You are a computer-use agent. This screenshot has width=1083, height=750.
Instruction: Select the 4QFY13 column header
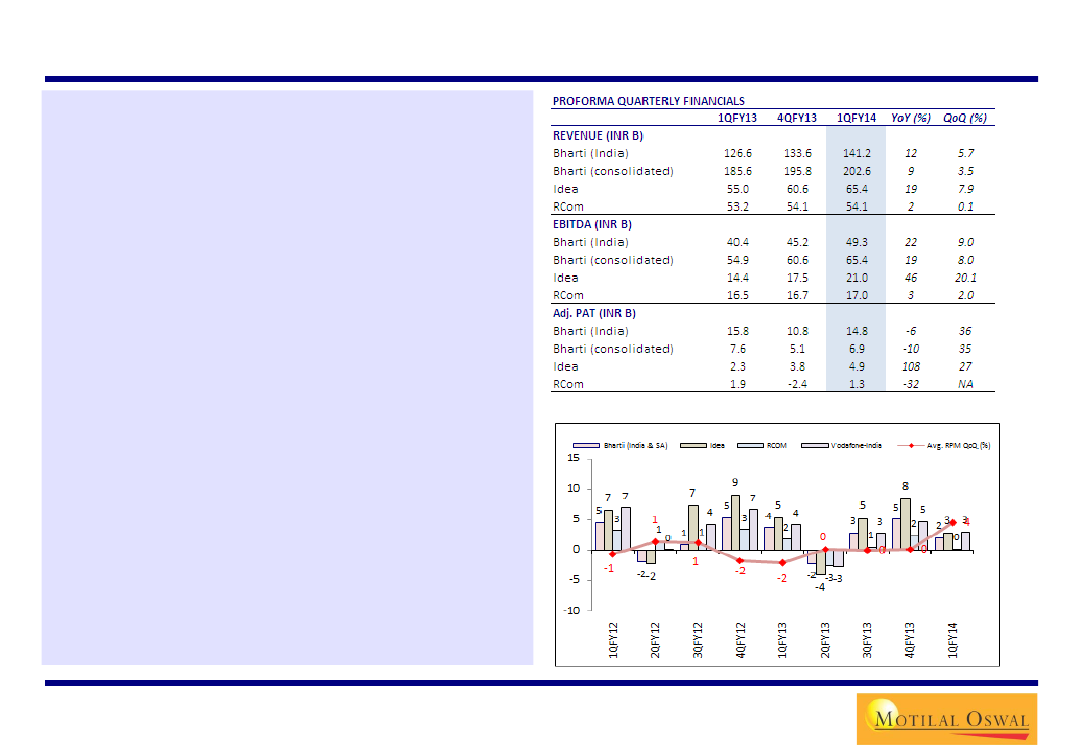pos(796,118)
